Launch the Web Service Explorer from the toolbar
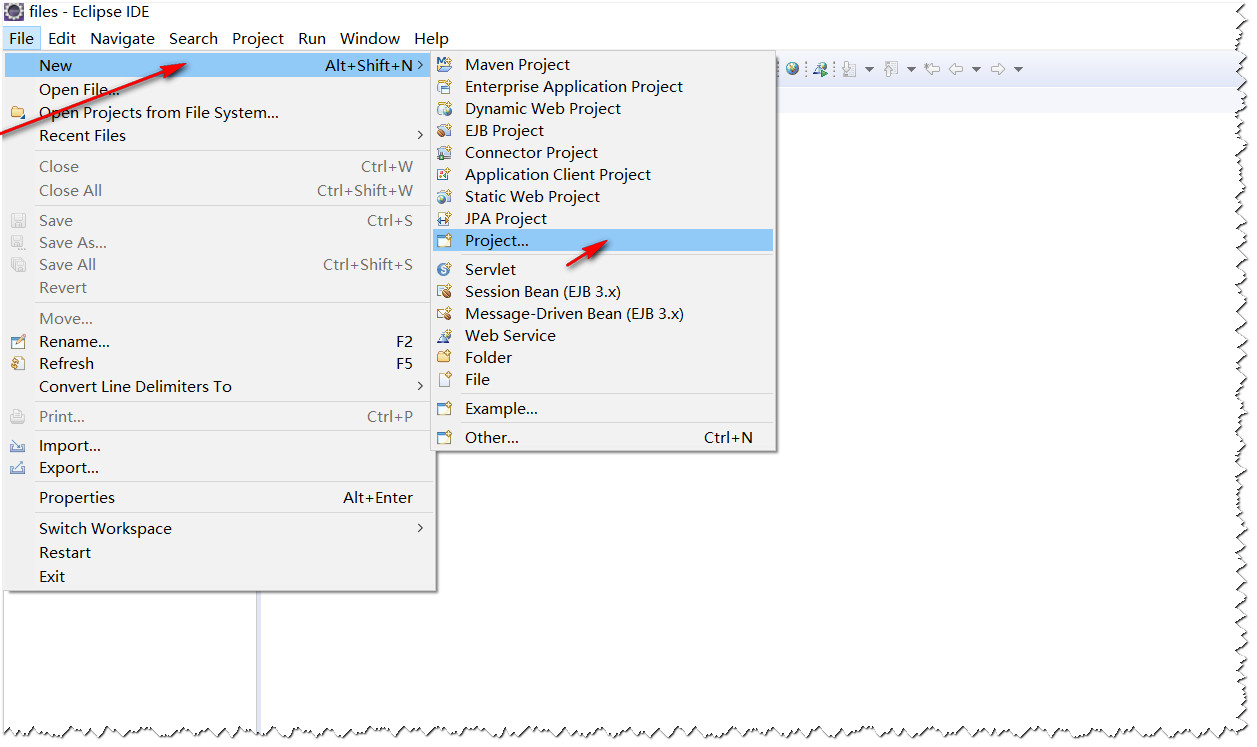The image size is (1257, 747). [820, 68]
